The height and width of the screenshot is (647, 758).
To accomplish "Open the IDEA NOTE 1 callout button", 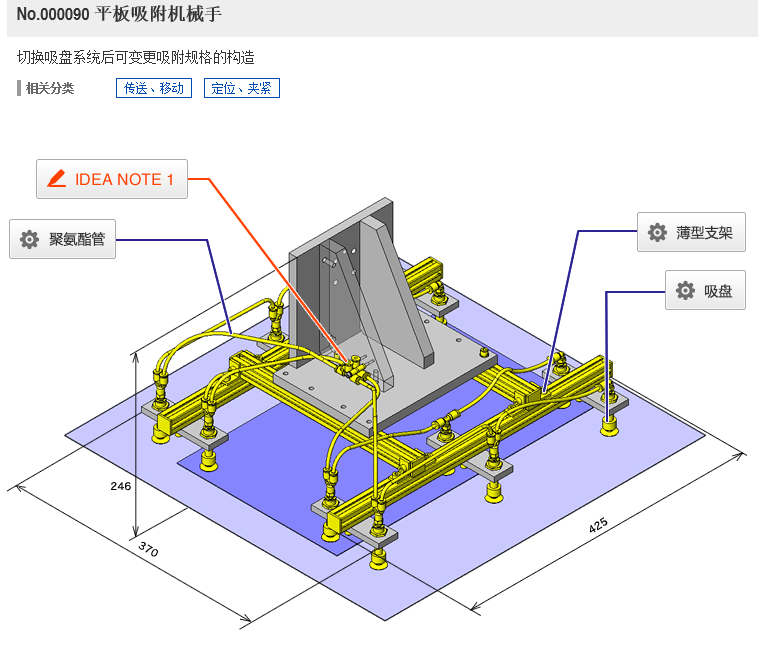I will point(112,179).
